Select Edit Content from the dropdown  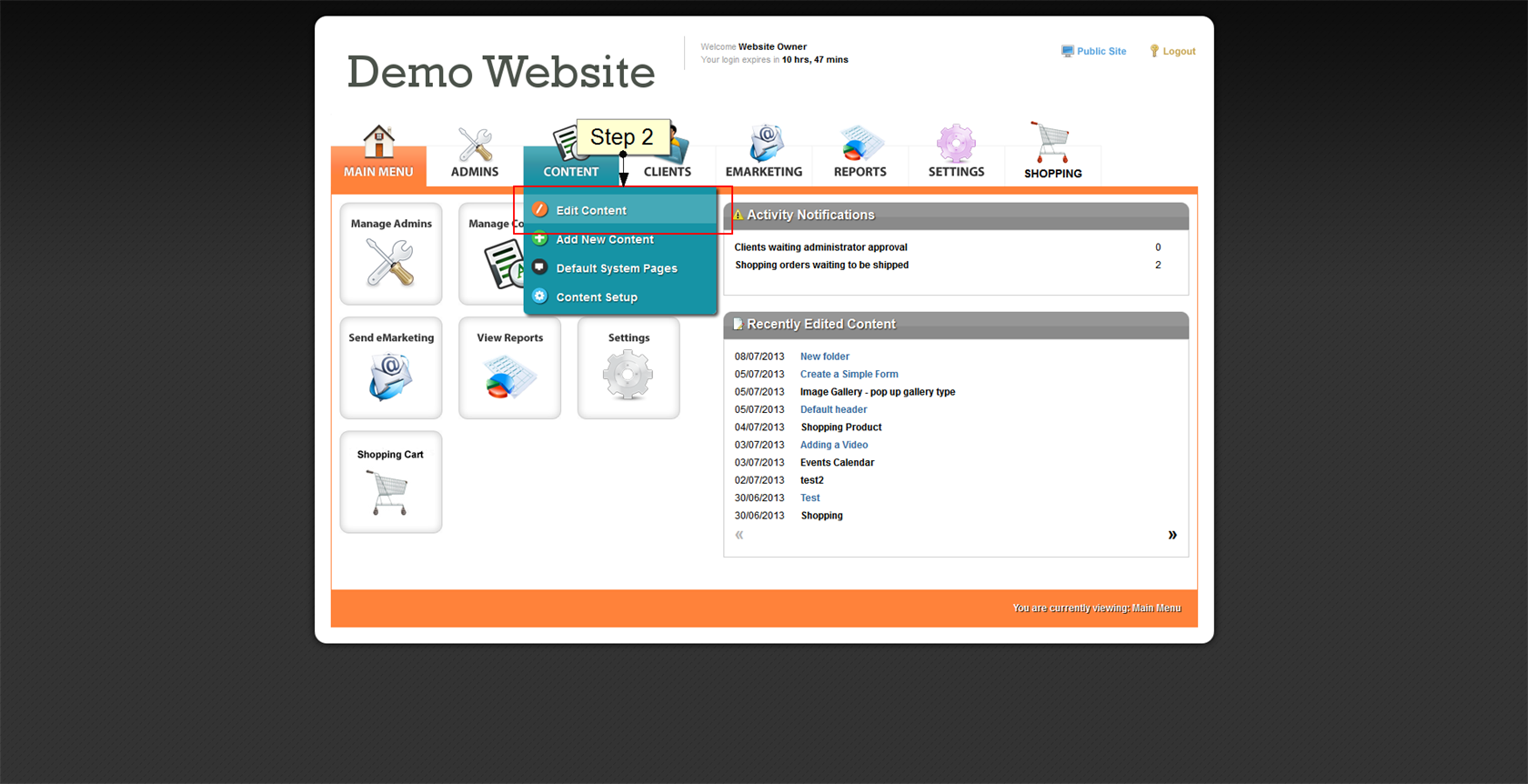tap(591, 210)
